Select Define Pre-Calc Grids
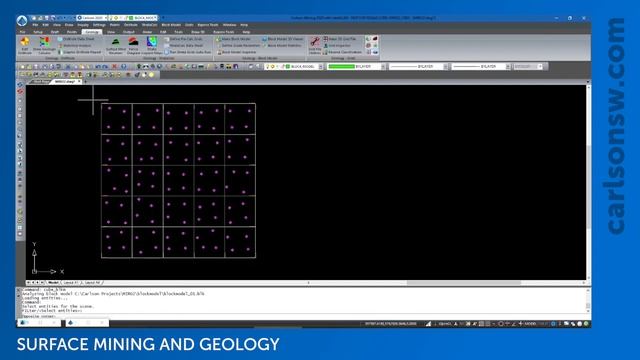 click(x=184, y=39)
